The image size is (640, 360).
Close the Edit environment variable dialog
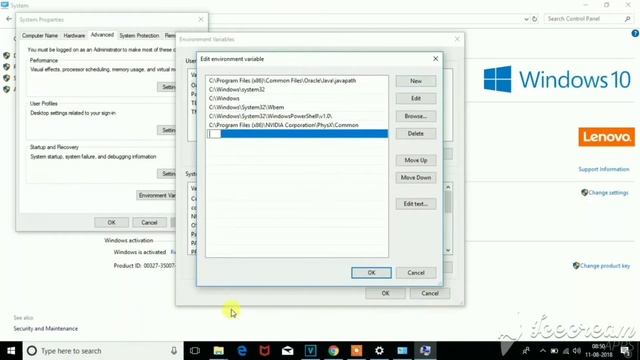pyautogui.click(x=436, y=59)
